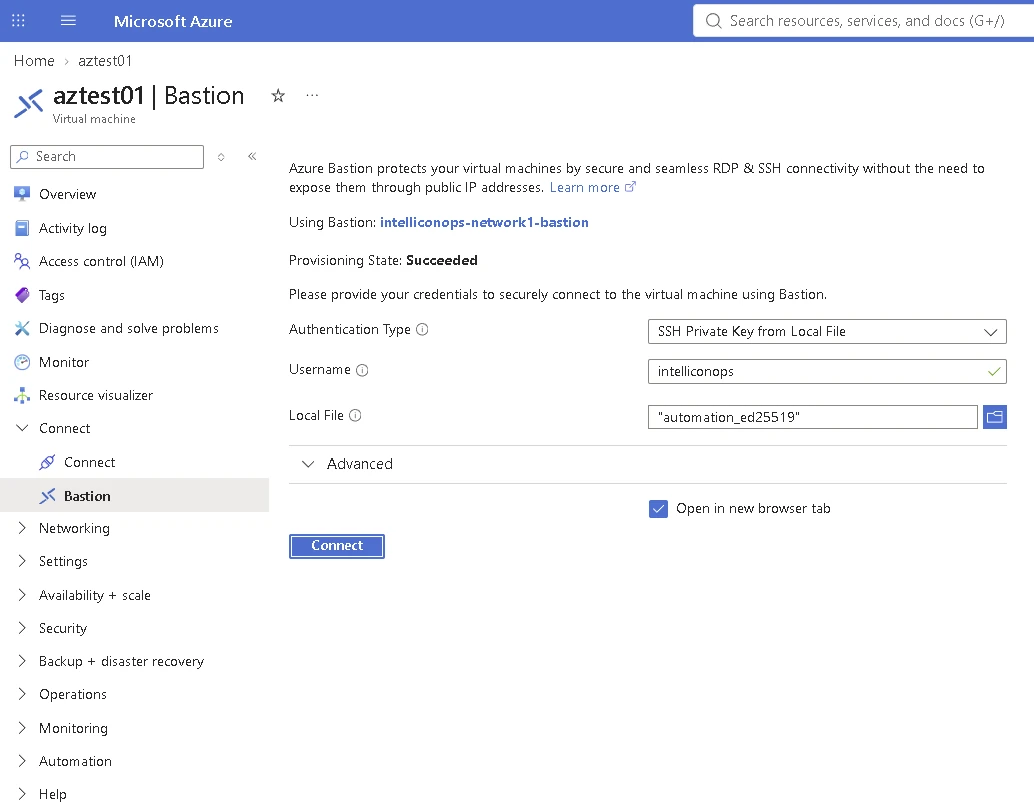Open the more options ellipsis beside title
The image size is (1034, 802).
click(x=313, y=96)
